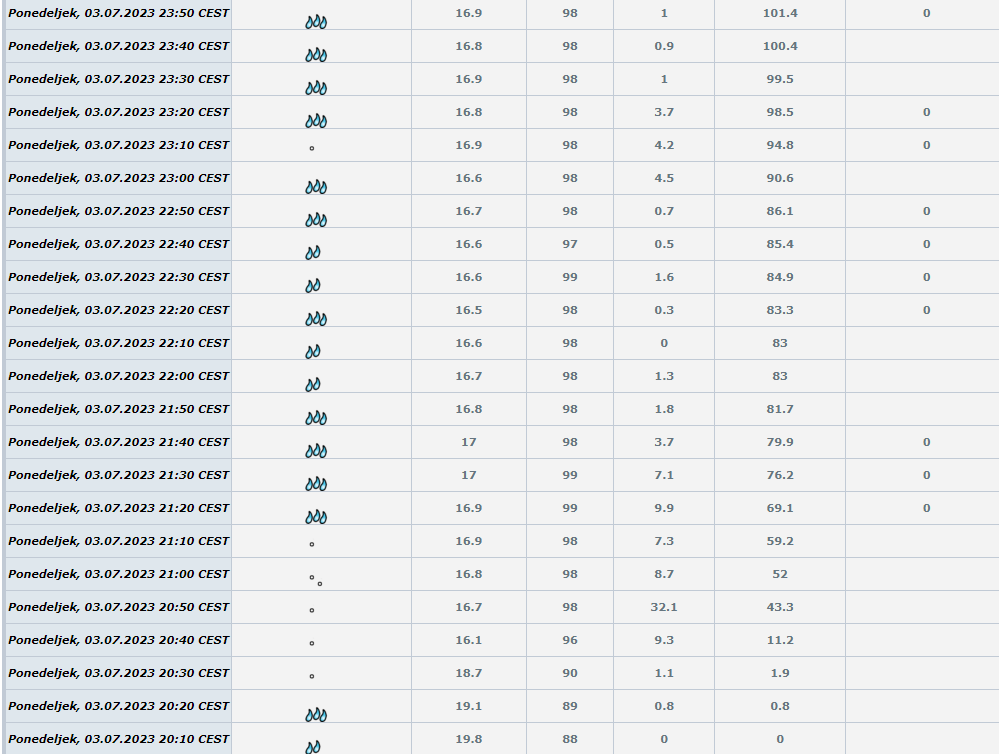
Task: Click the 94.8 value in the 23:10 row
Action: click(780, 145)
